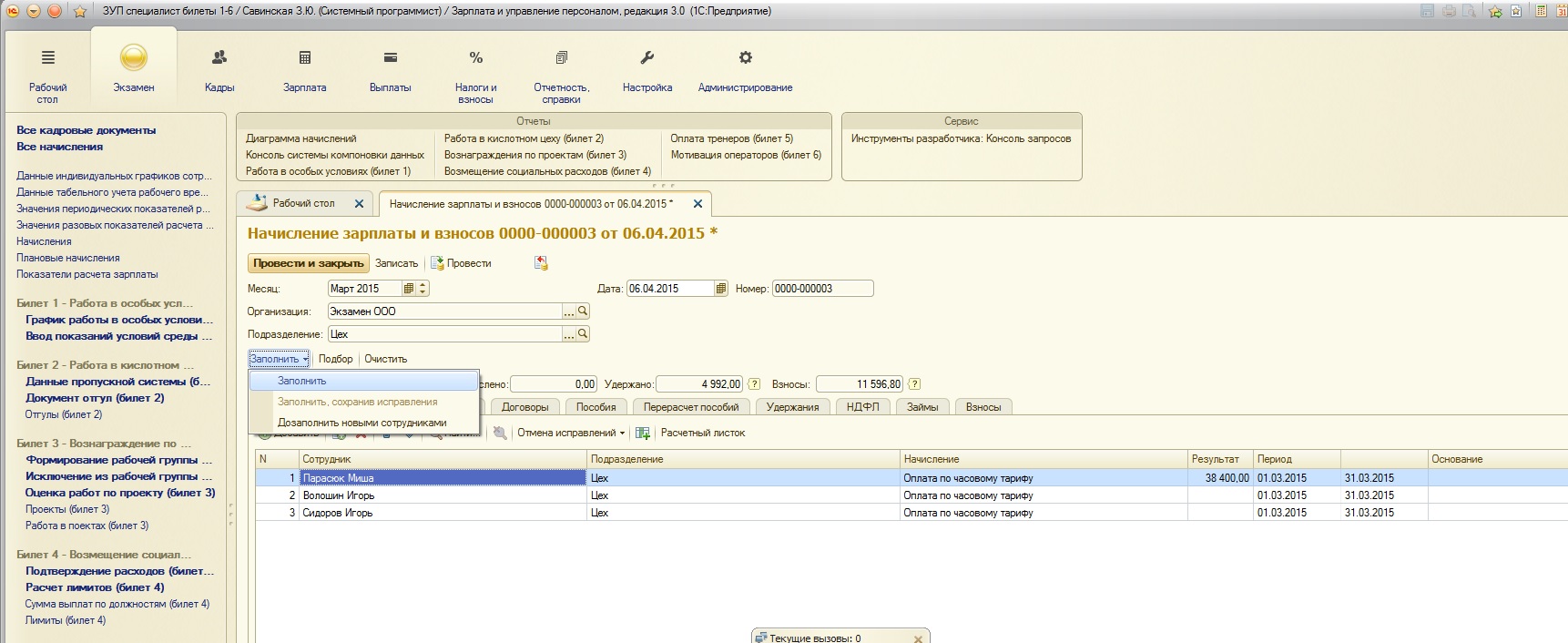
Task: Open the Диаграмма начислений report
Action: click(301, 138)
